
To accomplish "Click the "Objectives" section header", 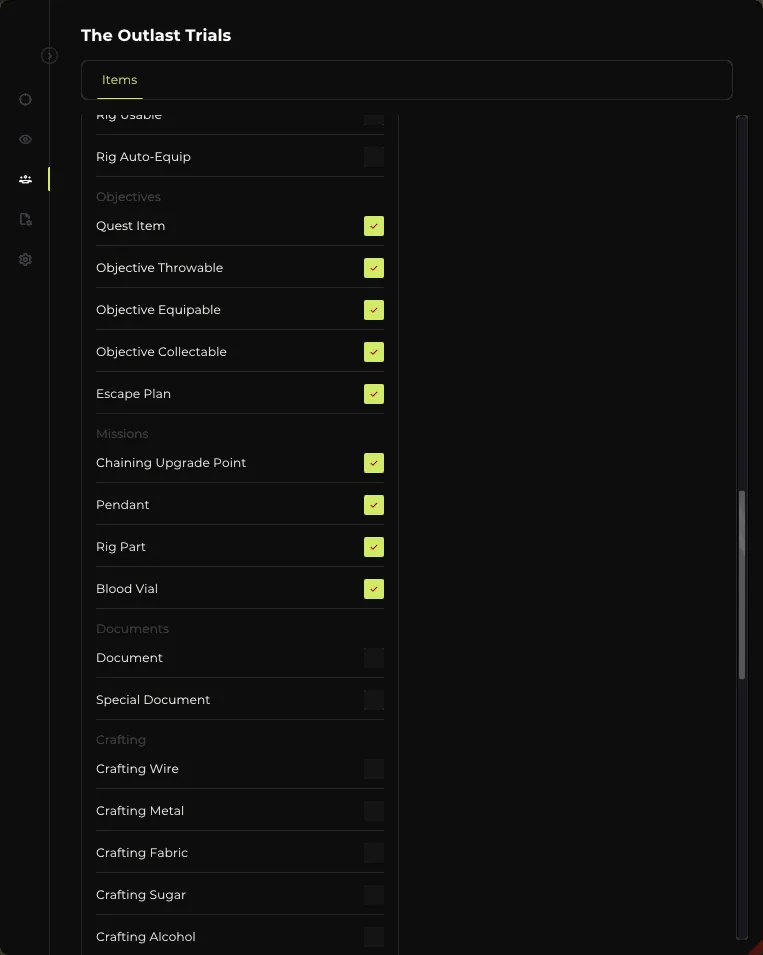I will (128, 197).
